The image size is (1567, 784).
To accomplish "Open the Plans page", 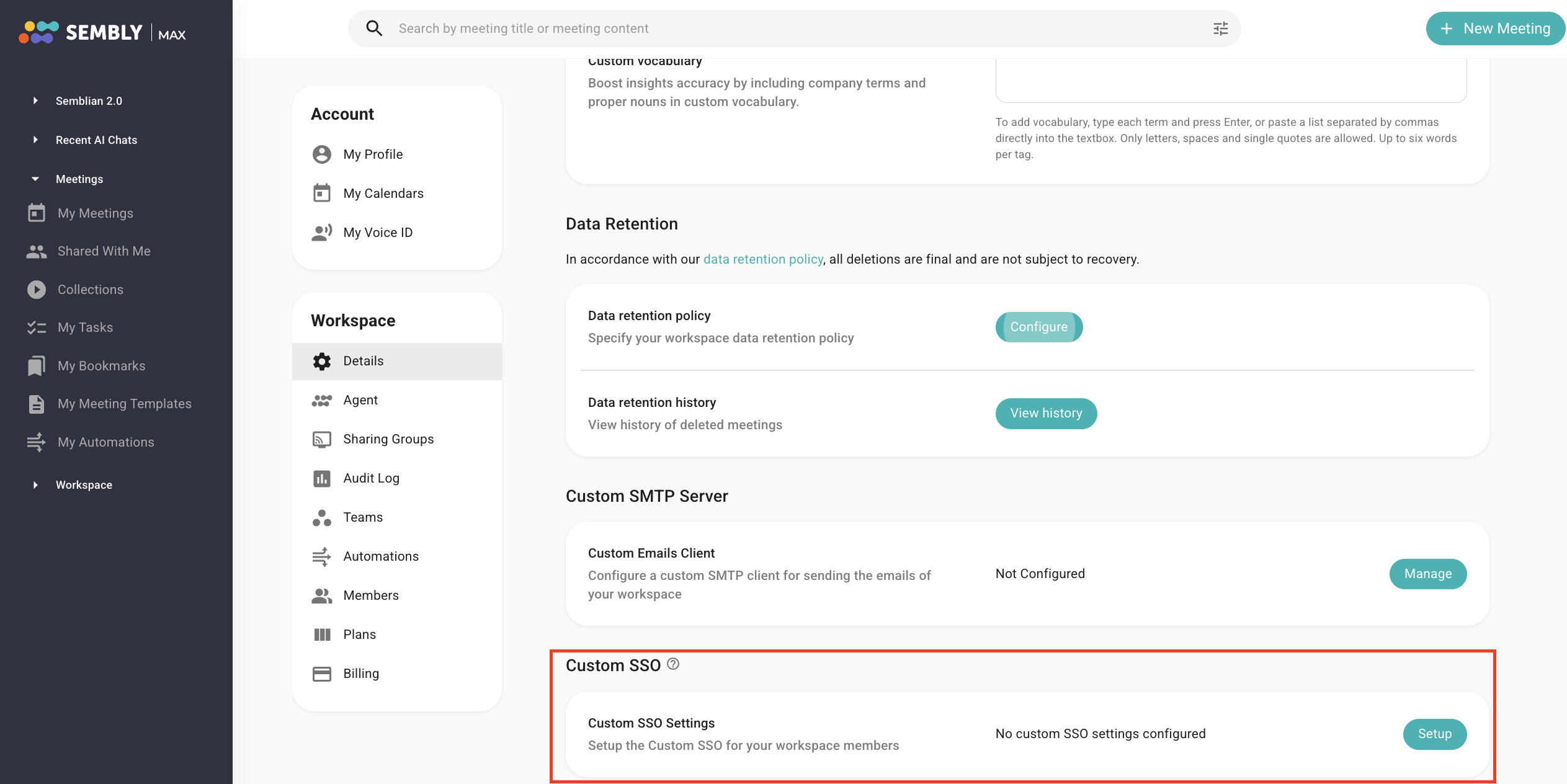I will pyautogui.click(x=397, y=635).
